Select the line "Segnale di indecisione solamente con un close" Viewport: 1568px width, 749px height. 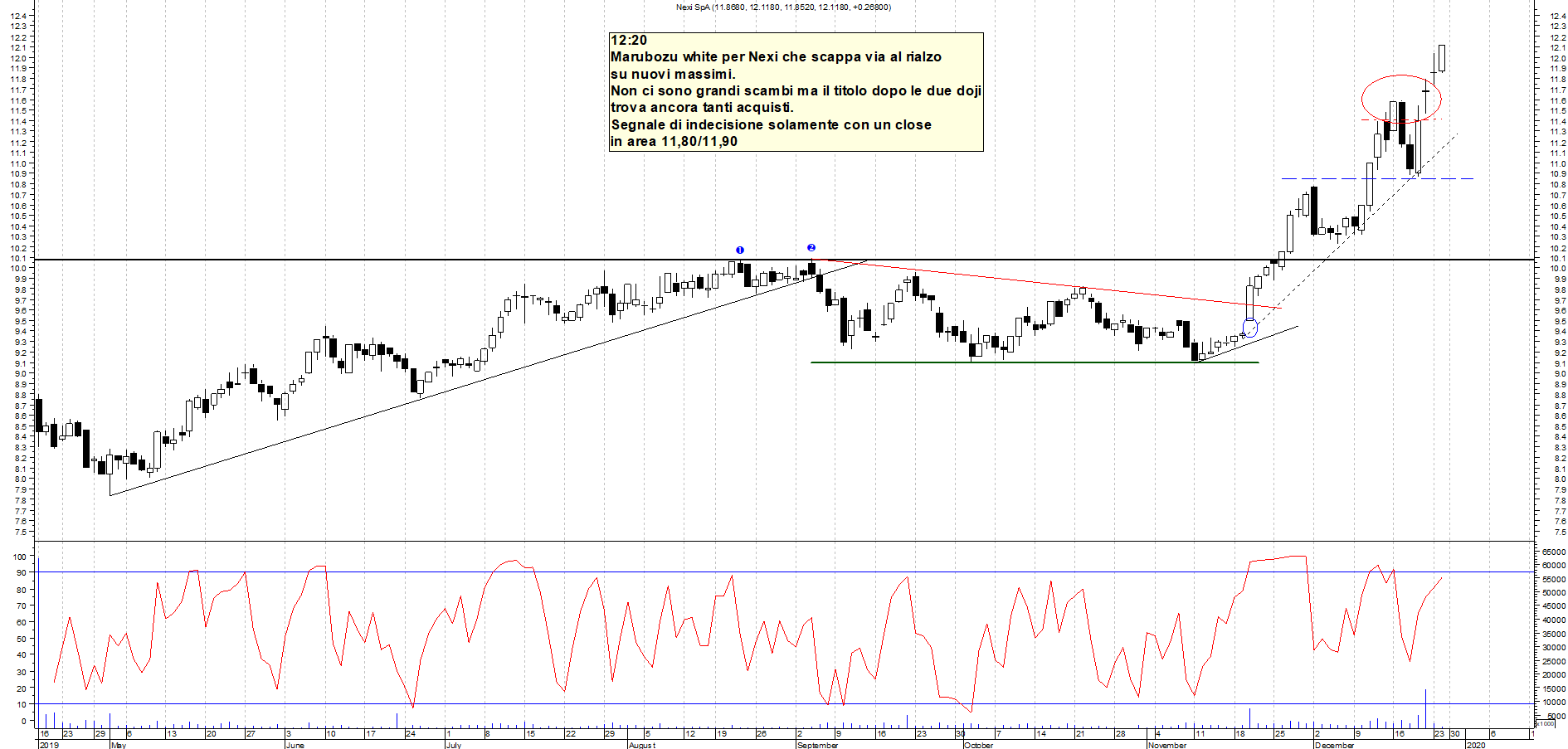pos(771,124)
